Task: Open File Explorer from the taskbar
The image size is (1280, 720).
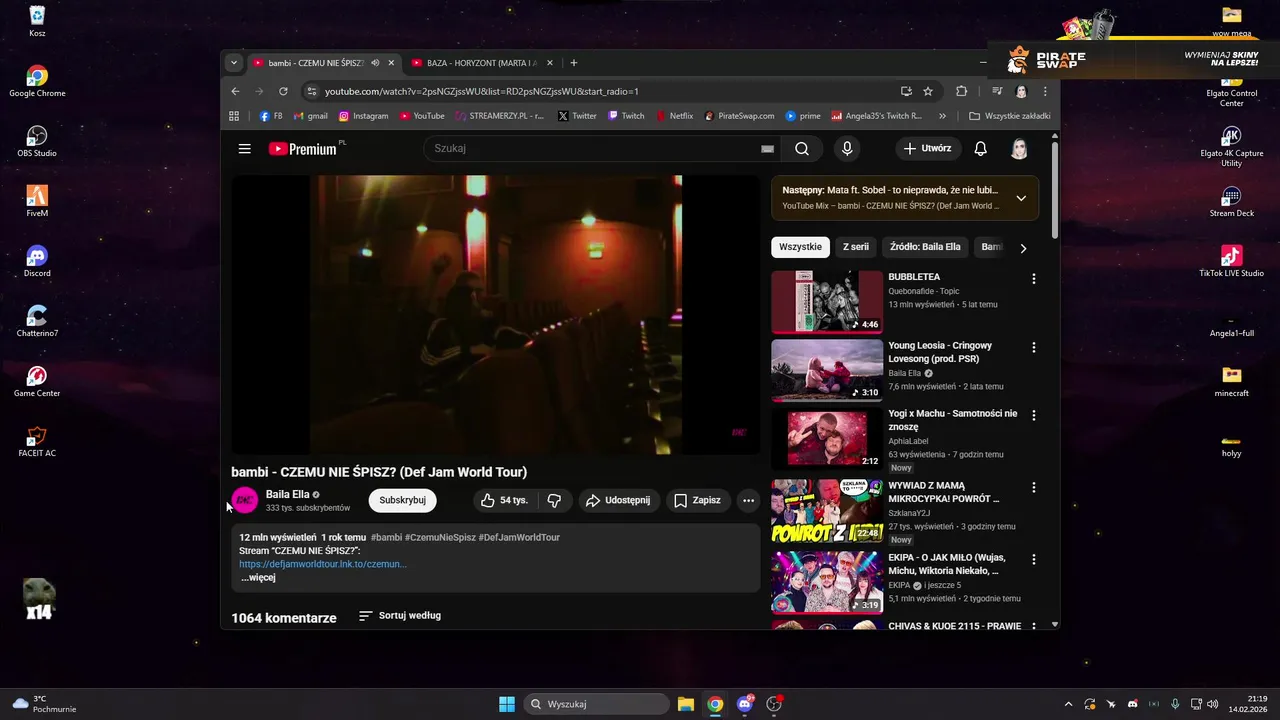Action: point(685,704)
